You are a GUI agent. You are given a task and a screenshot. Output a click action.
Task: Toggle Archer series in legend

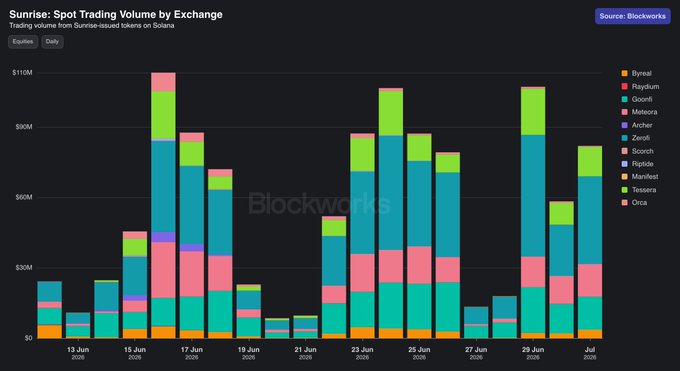click(x=637, y=125)
